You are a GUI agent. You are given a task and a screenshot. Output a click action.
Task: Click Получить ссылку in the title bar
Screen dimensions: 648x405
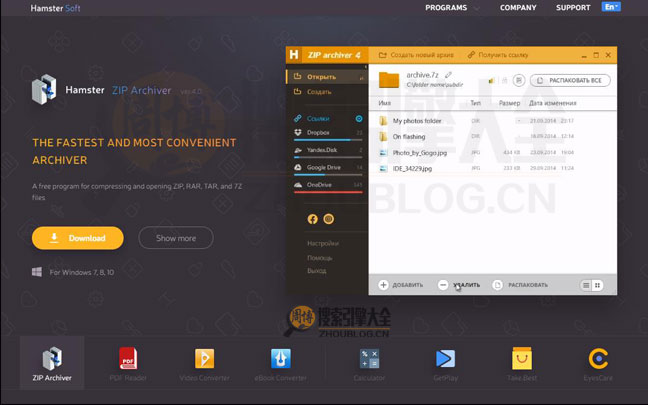point(498,55)
